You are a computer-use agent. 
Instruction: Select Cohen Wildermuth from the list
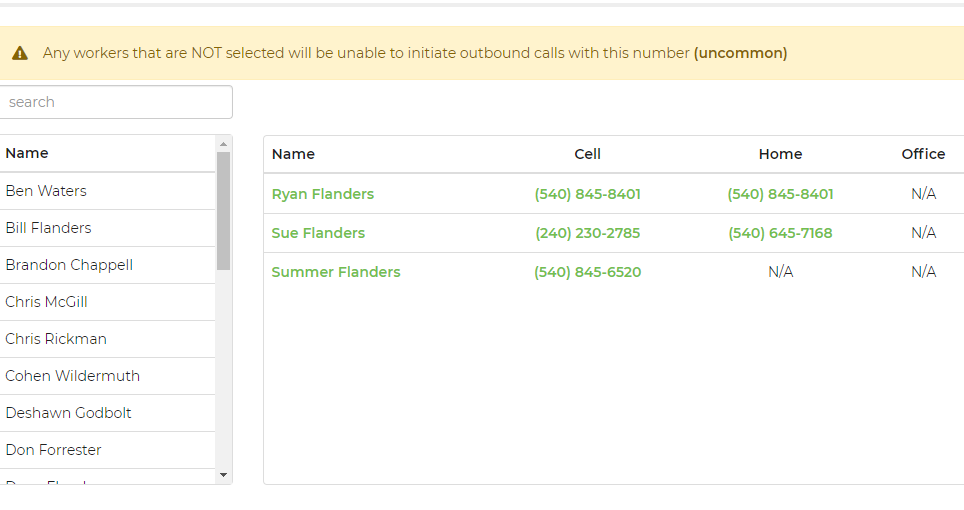click(72, 376)
